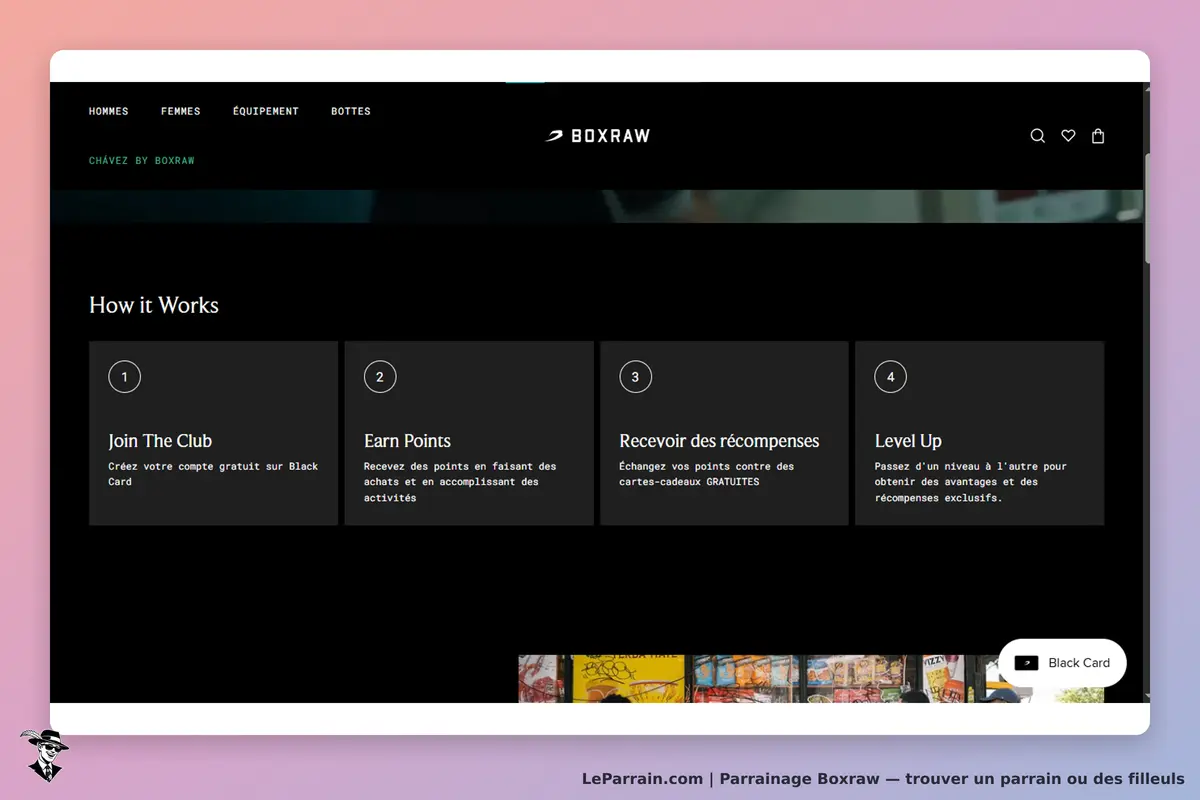Select the Earn Points card
The image size is (1200, 800).
tap(469, 433)
